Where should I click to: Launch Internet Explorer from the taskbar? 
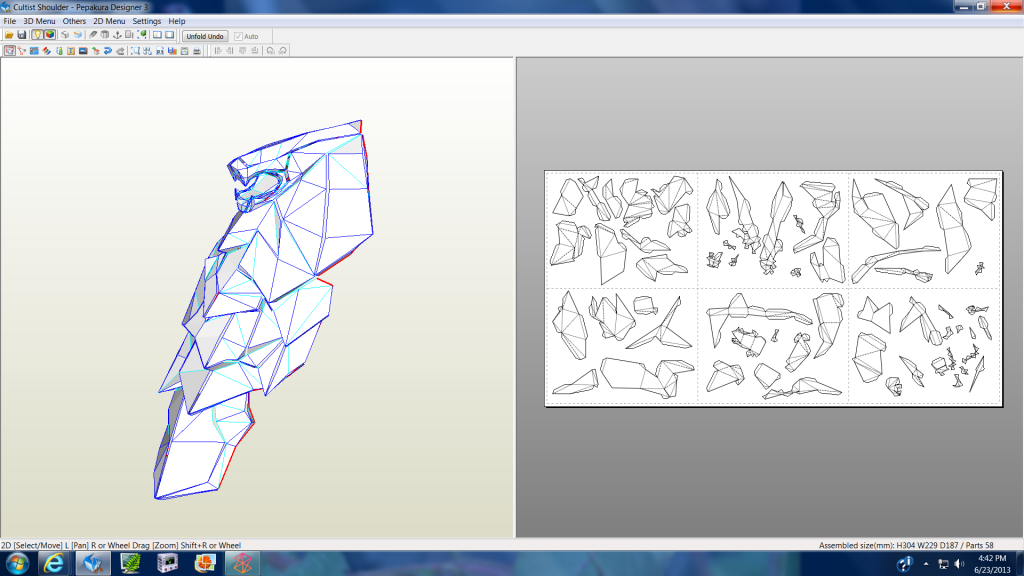54,564
